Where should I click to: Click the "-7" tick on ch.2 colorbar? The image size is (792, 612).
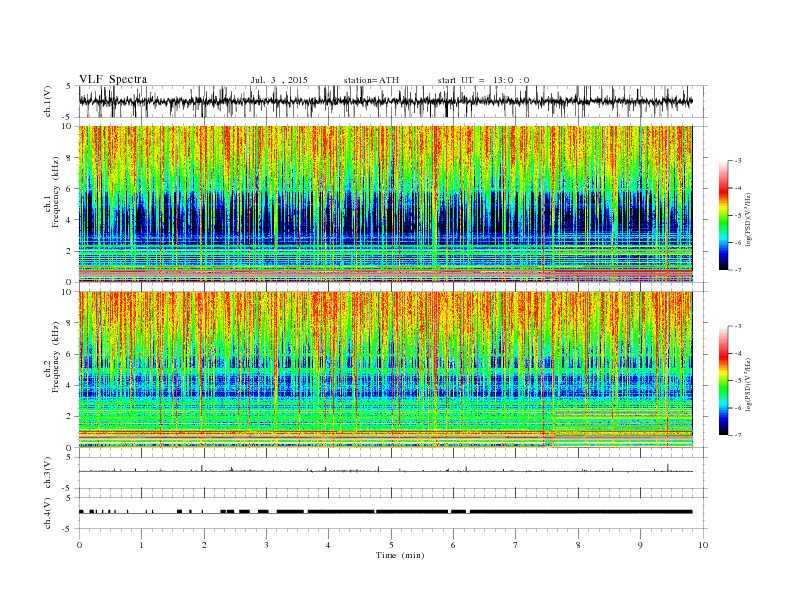tap(738, 435)
